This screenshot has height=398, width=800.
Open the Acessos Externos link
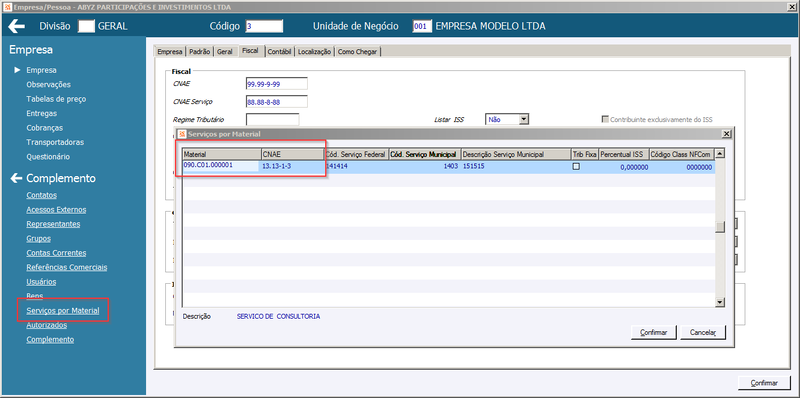56,209
